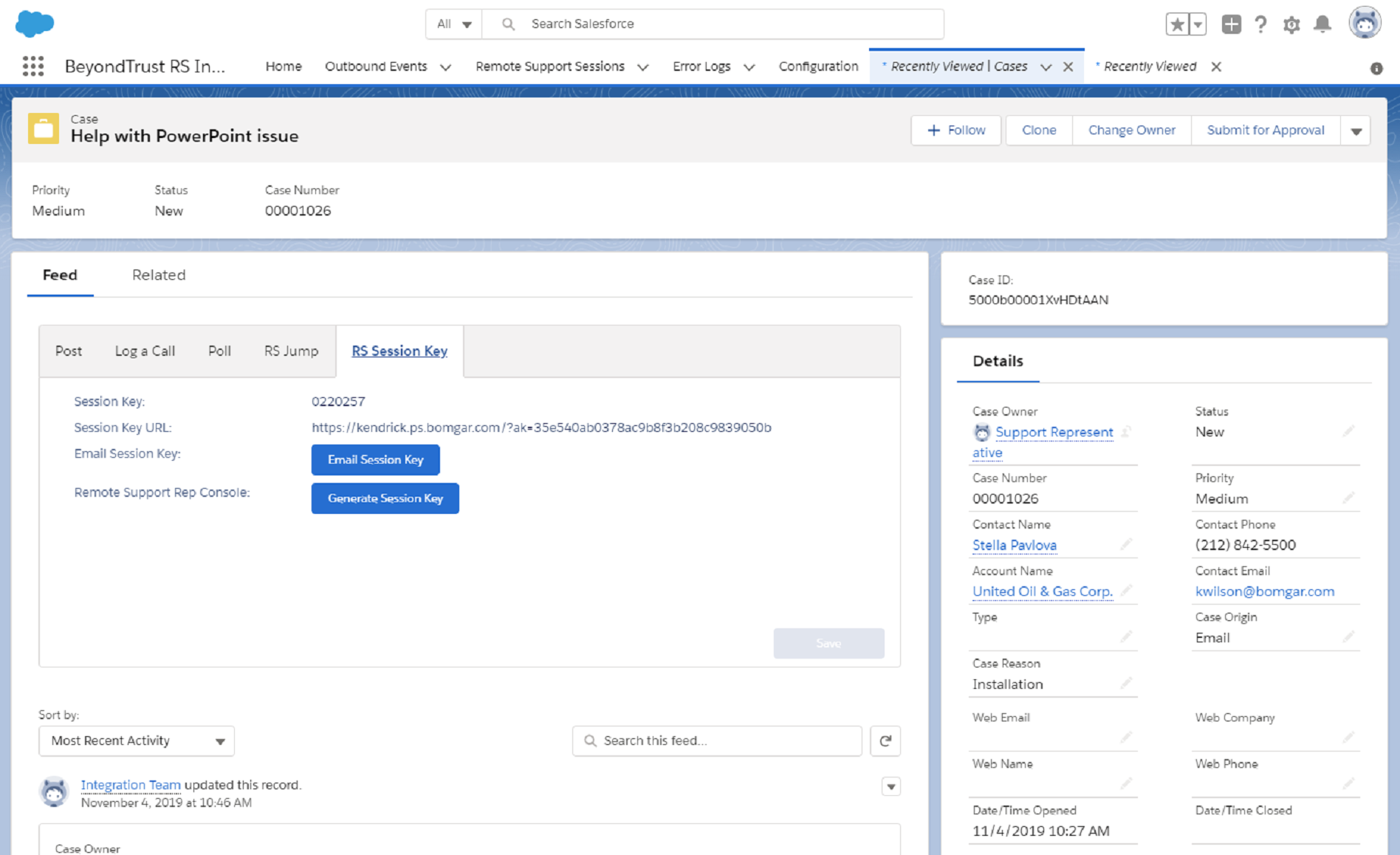Click the favorites star icon
The image size is (1400, 855).
coord(1177,23)
